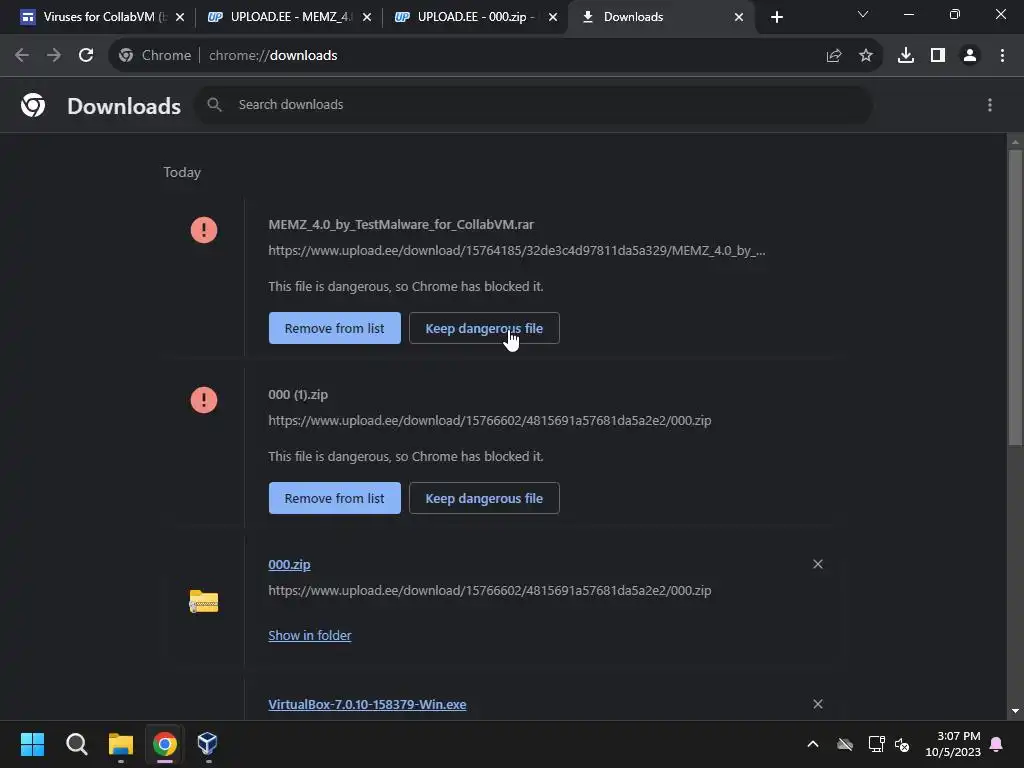
Task: Click the address bar showing chrome://downloads
Action: pos(496,56)
